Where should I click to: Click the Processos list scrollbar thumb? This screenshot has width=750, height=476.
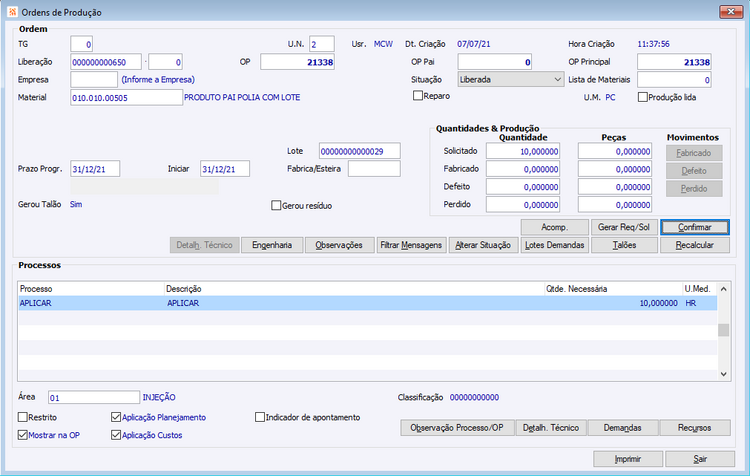pyautogui.click(x=724, y=330)
